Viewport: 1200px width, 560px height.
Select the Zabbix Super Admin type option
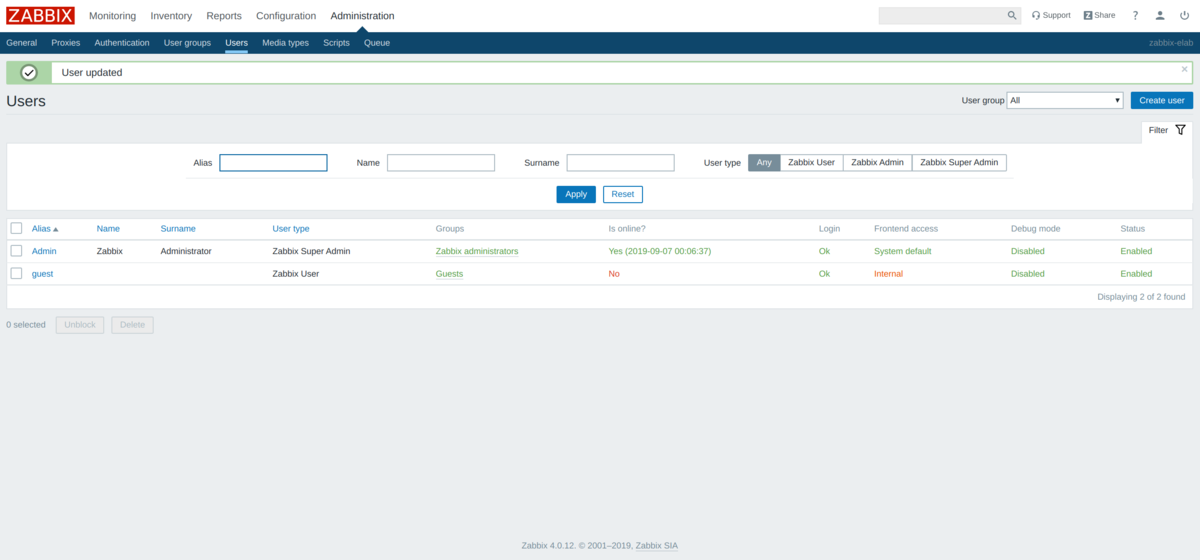959,162
